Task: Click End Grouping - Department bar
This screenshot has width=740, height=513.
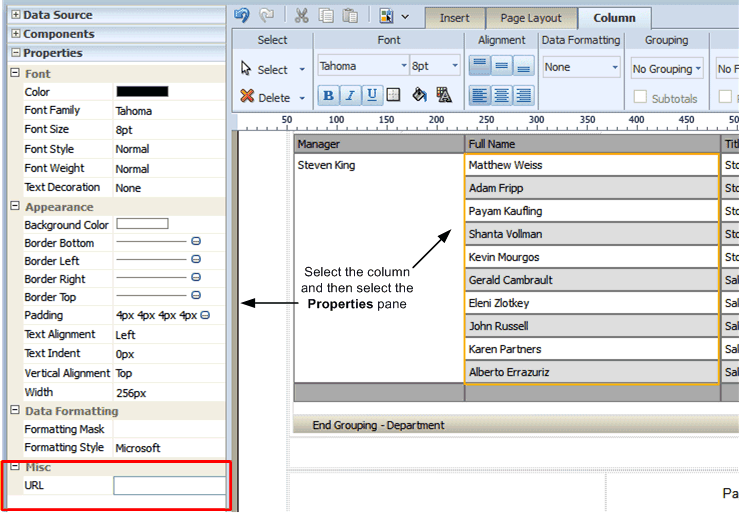Action: click(x=516, y=425)
